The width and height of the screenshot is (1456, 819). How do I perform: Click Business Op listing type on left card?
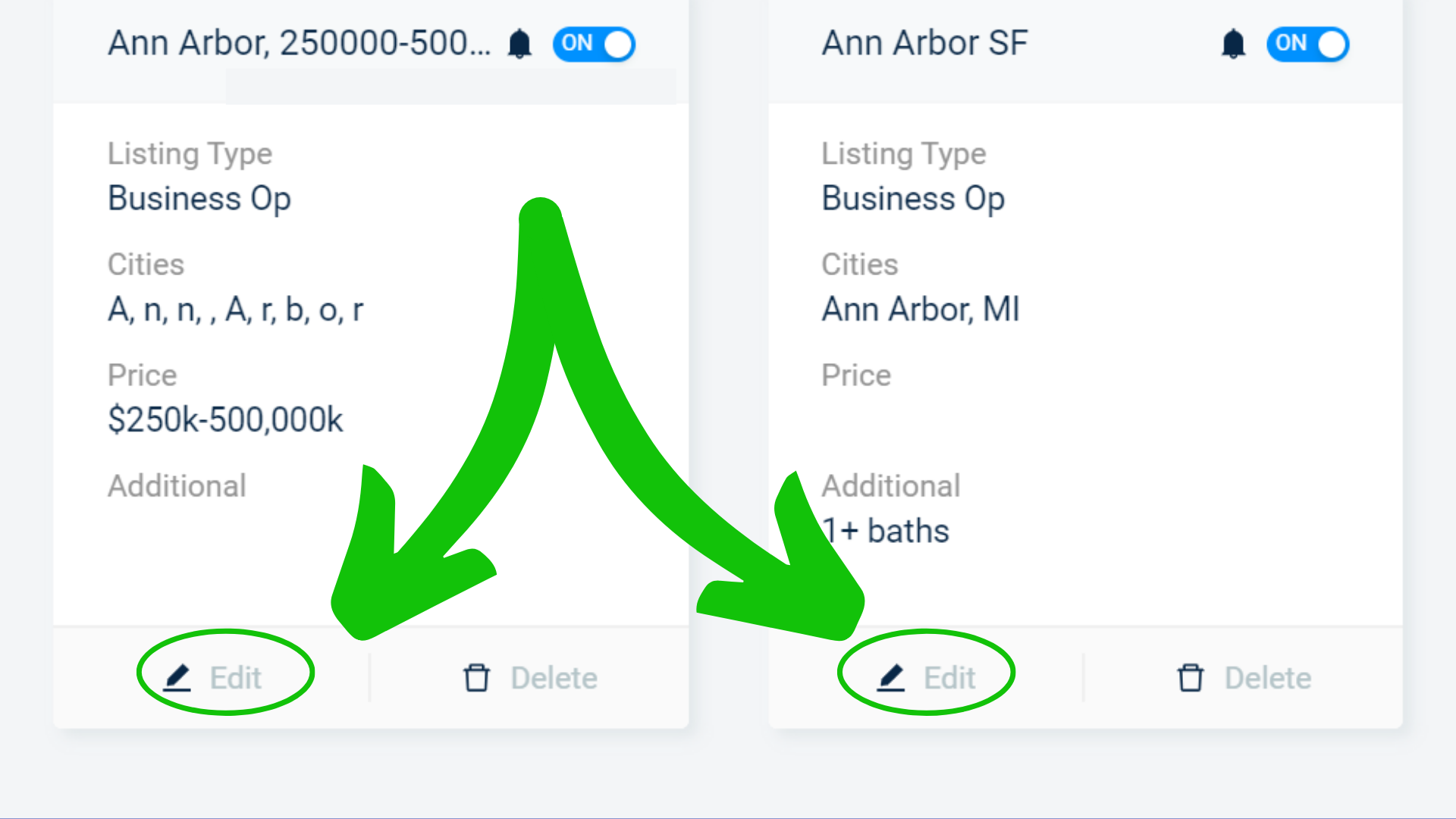199,199
